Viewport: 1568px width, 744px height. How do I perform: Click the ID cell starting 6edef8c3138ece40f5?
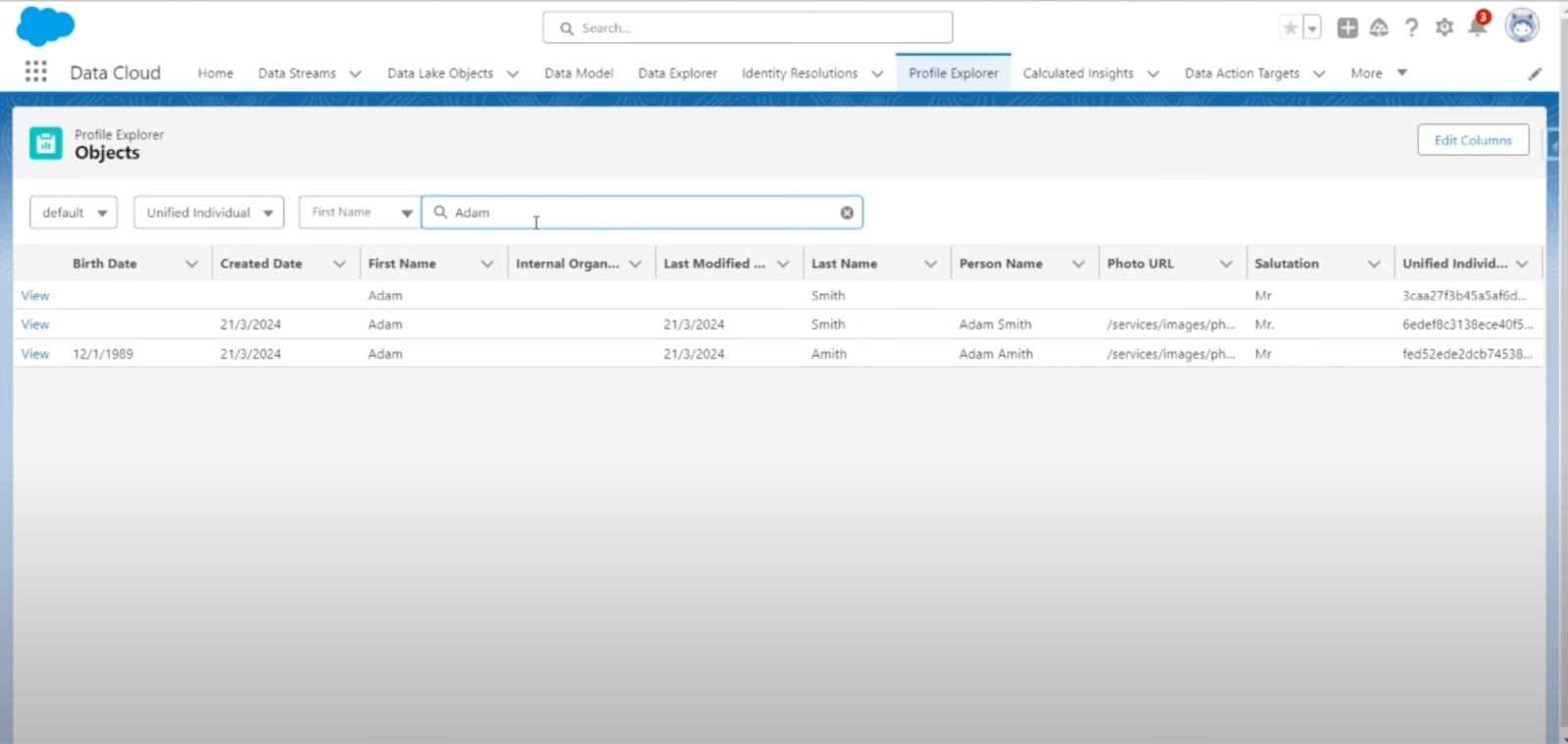click(1467, 324)
